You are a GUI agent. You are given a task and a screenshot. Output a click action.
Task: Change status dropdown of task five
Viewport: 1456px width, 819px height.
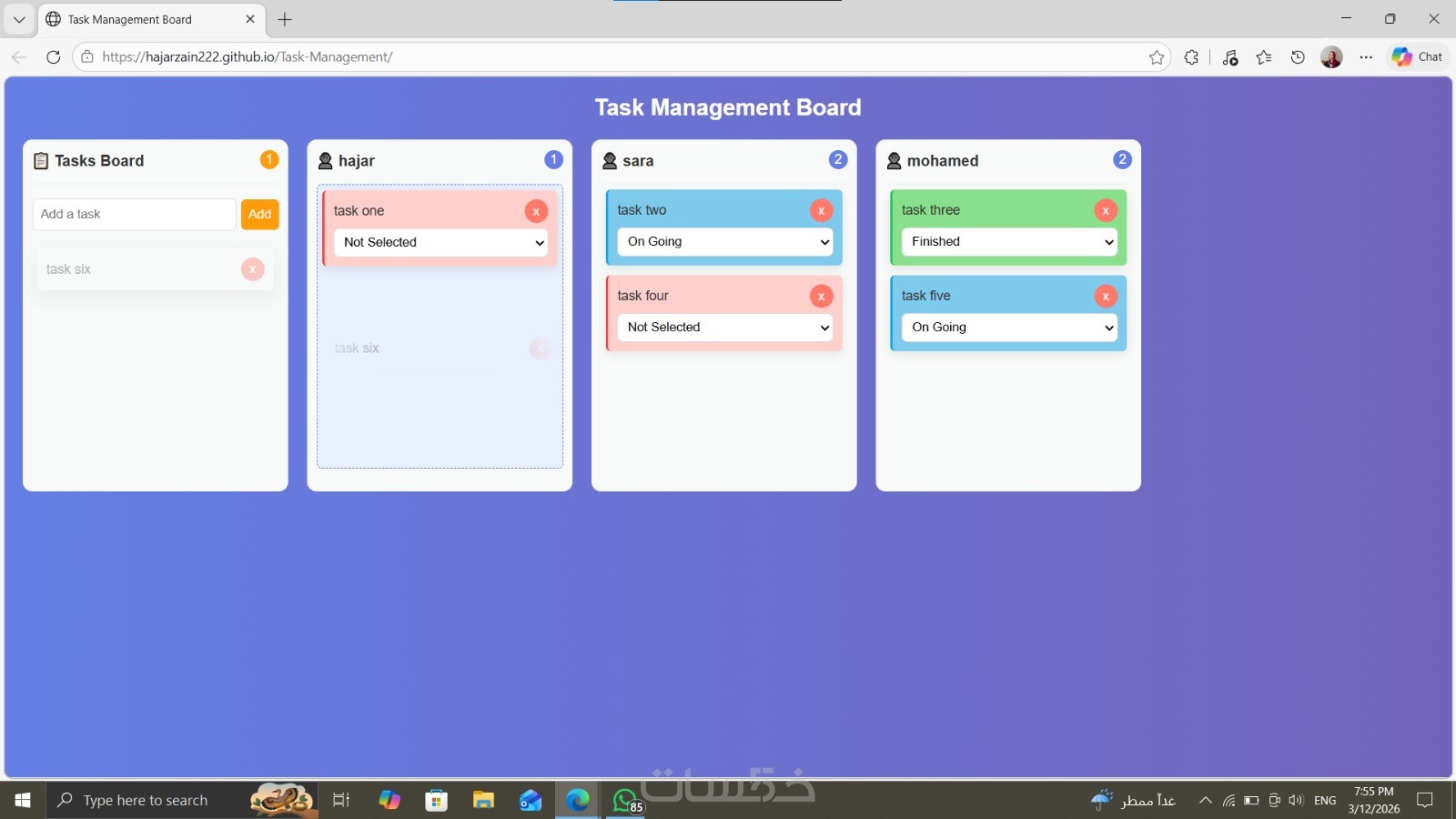point(1009,327)
